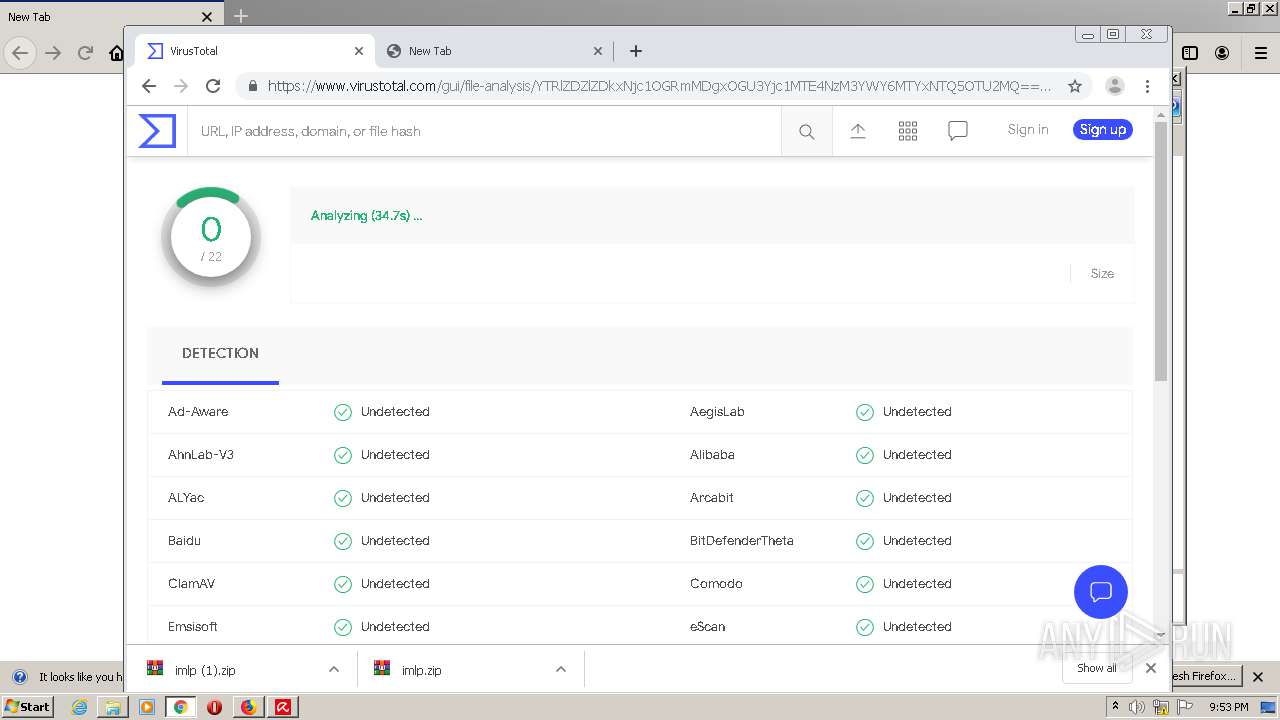Click the ClamAV engine name

coord(191,584)
